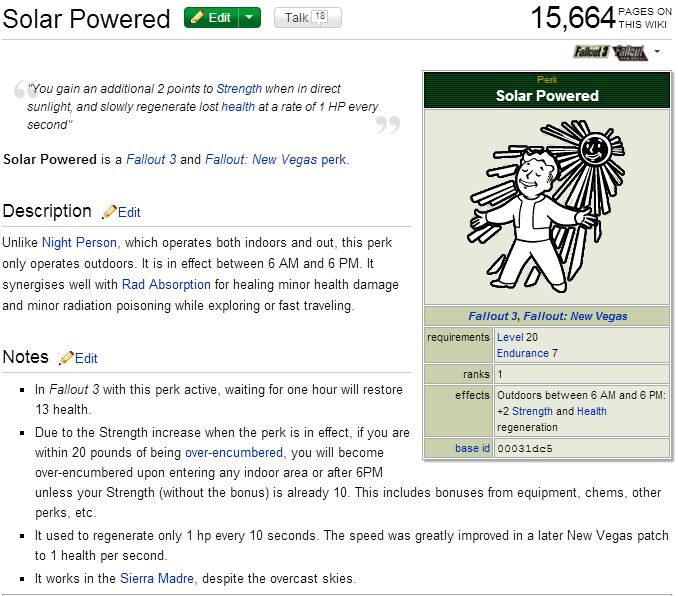678x596 pixels.
Task: Open Fallout: New Vegas link in infobox
Action: pos(575,316)
